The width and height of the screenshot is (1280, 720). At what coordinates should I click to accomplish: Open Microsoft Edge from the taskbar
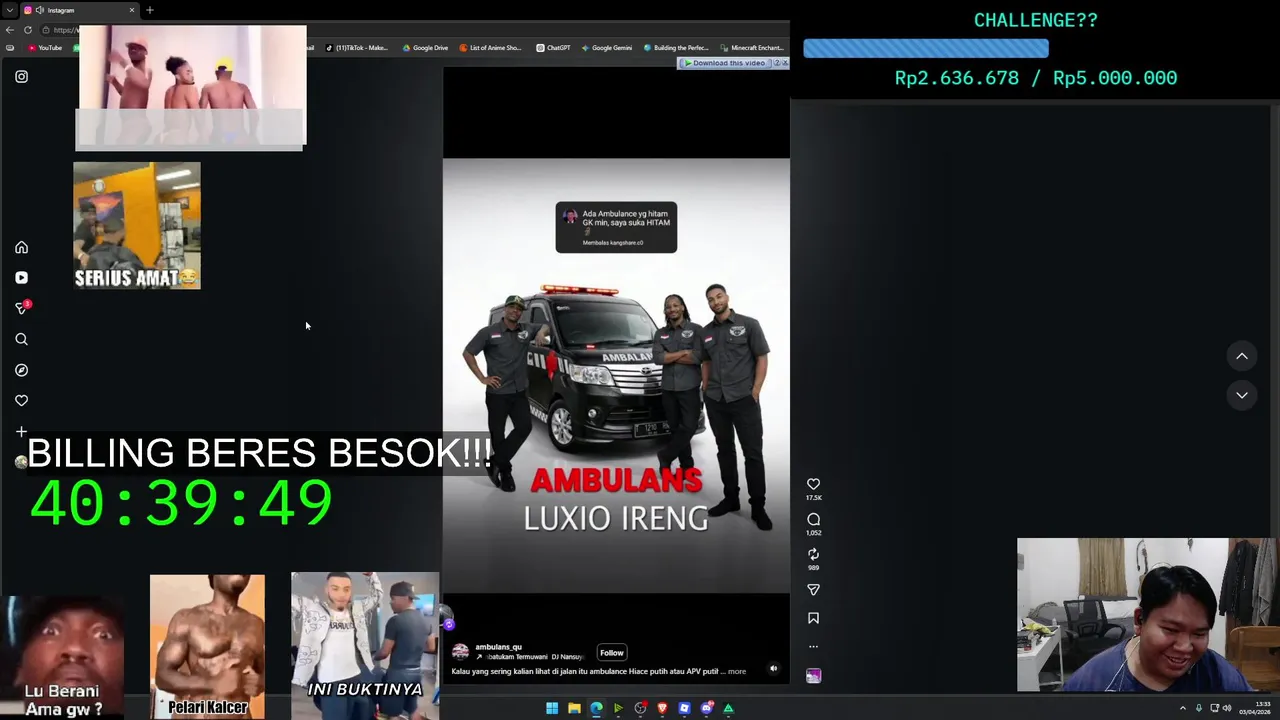[x=596, y=708]
